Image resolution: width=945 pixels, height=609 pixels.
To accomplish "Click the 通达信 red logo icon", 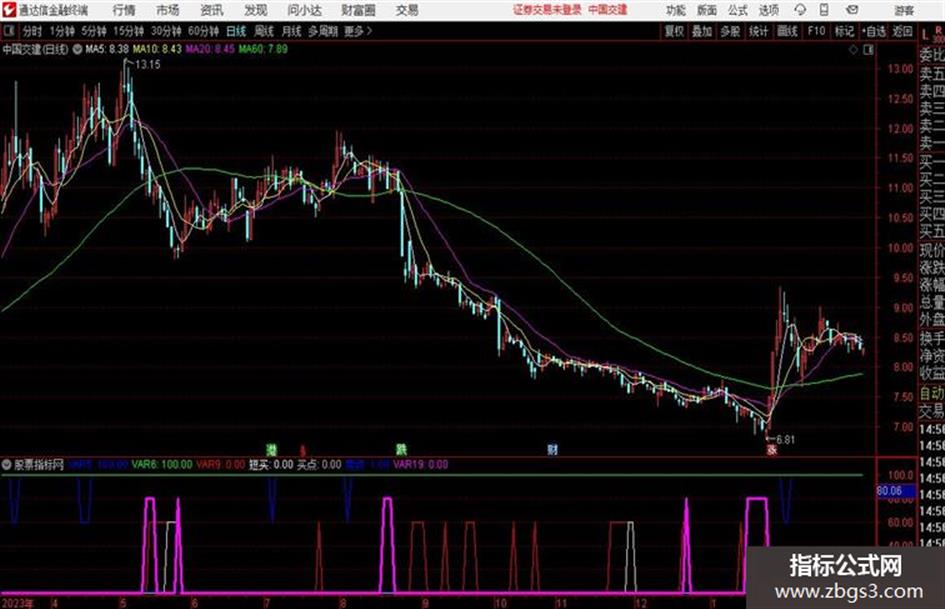I will pos(9,10).
